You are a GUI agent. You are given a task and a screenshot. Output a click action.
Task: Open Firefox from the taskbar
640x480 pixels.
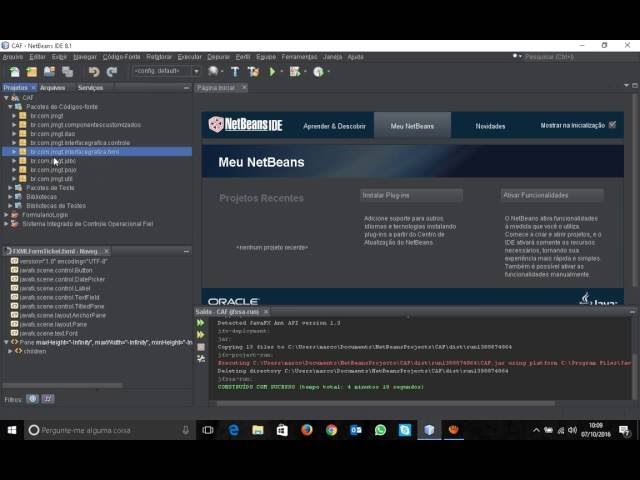307,430
